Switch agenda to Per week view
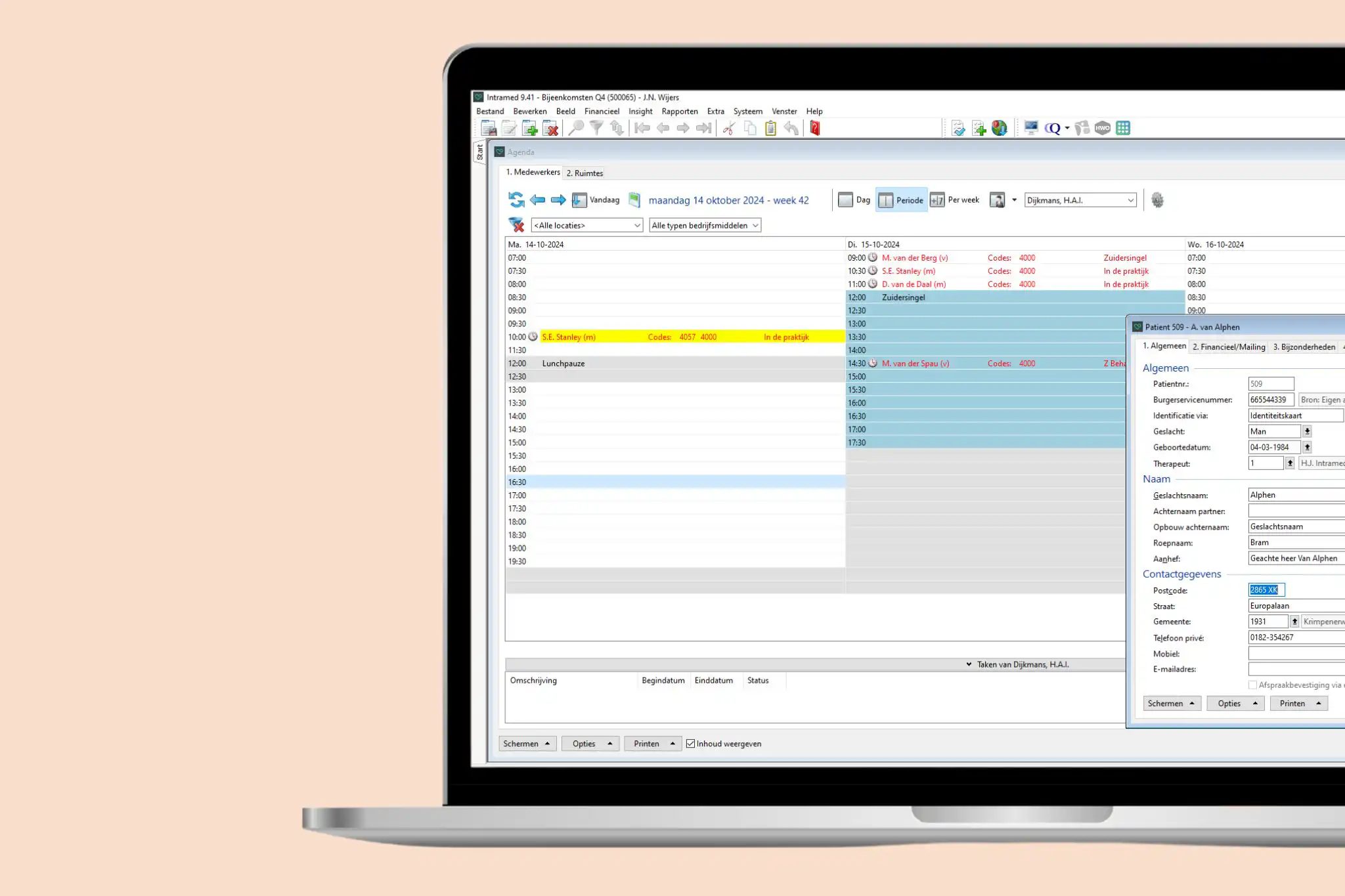 coord(955,200)
